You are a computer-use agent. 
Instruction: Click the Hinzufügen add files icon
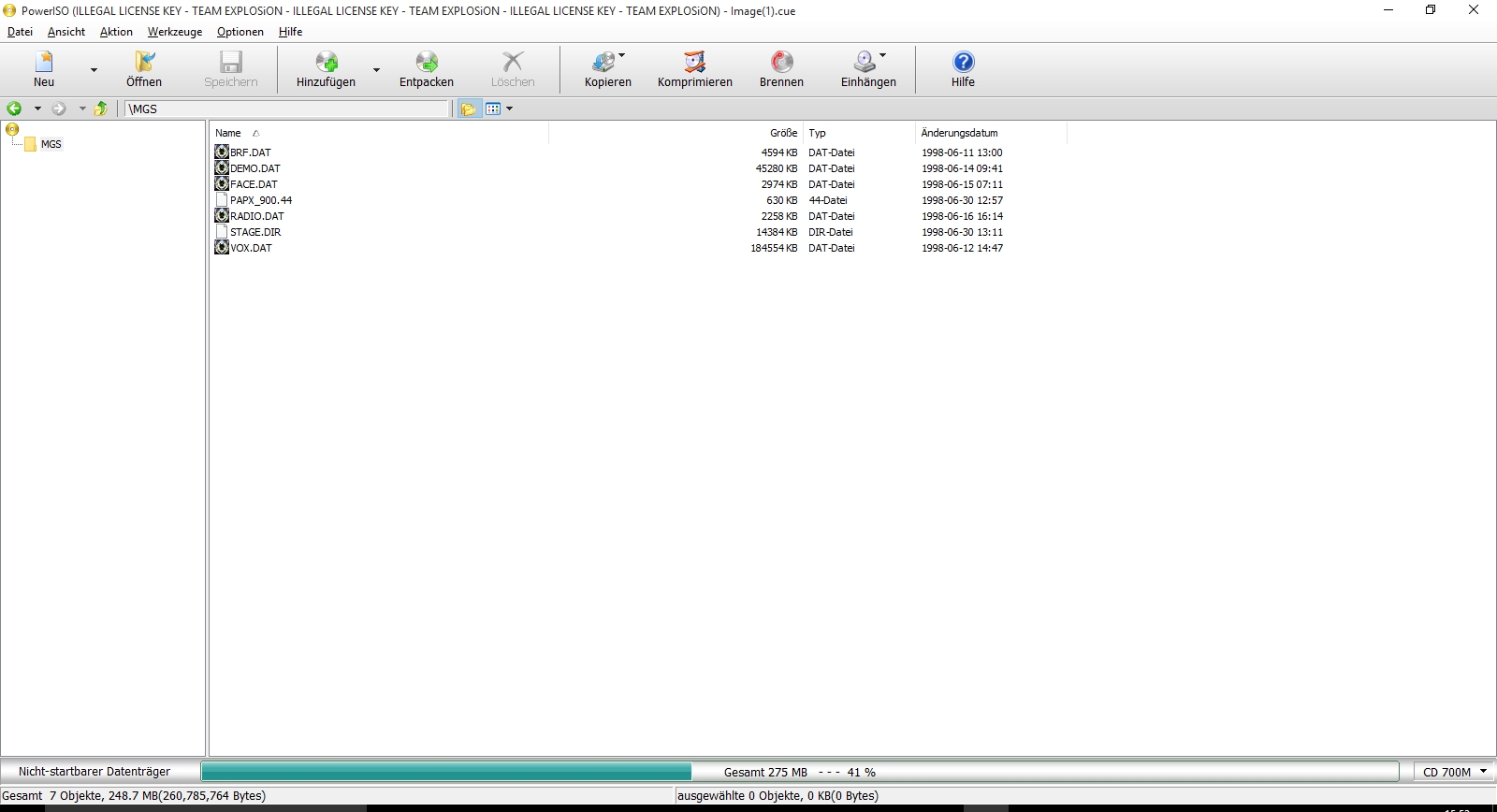326,63
